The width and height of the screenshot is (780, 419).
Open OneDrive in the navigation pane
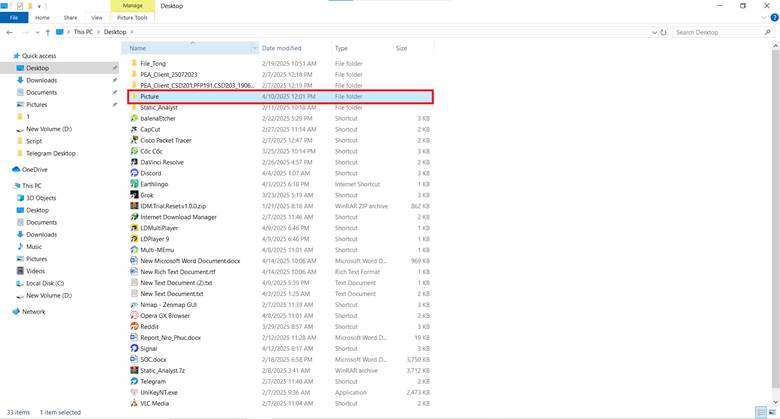click(34, 170)
